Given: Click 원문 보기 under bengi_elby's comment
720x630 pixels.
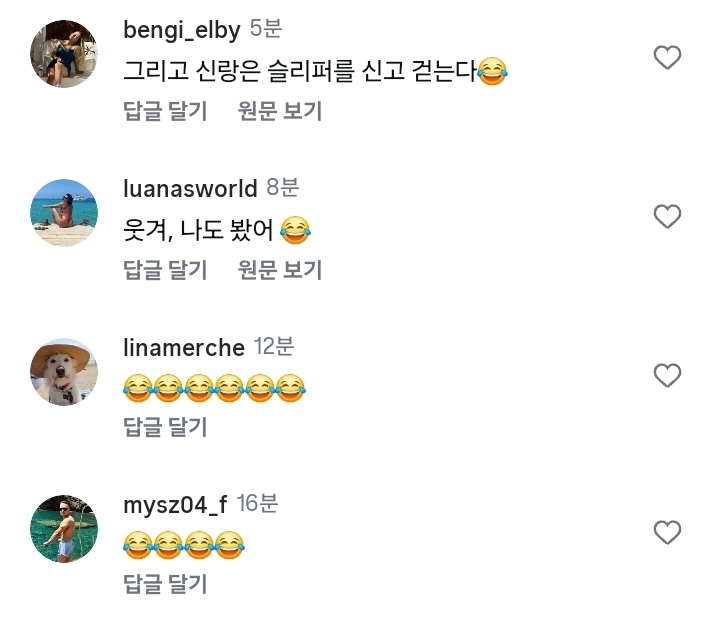Looking at the screenshot, I should point(280,111).
